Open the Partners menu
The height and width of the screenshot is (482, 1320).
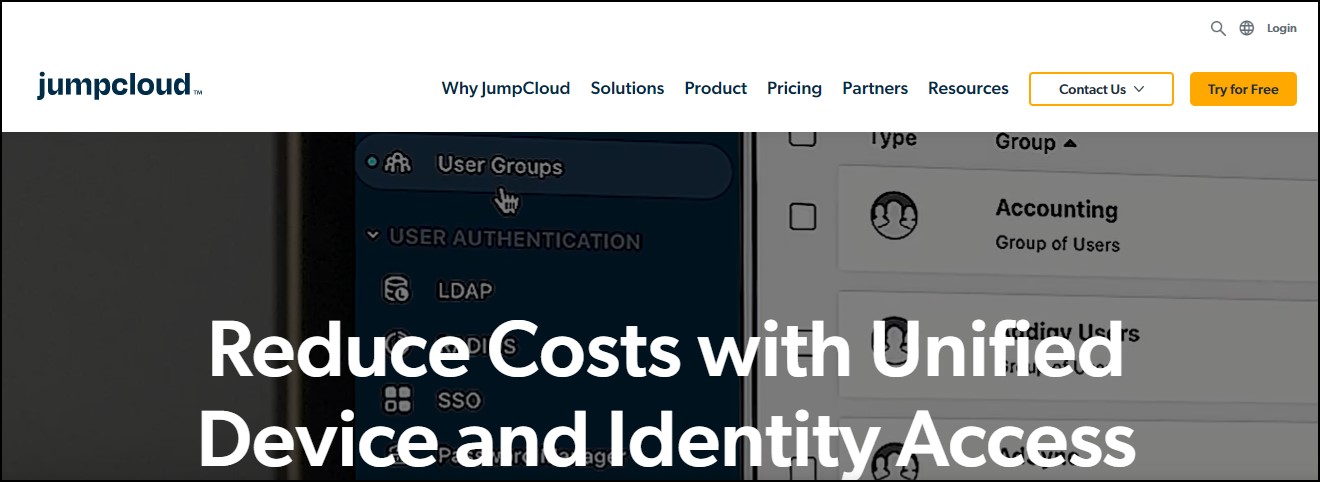click(x=875, y=88)
